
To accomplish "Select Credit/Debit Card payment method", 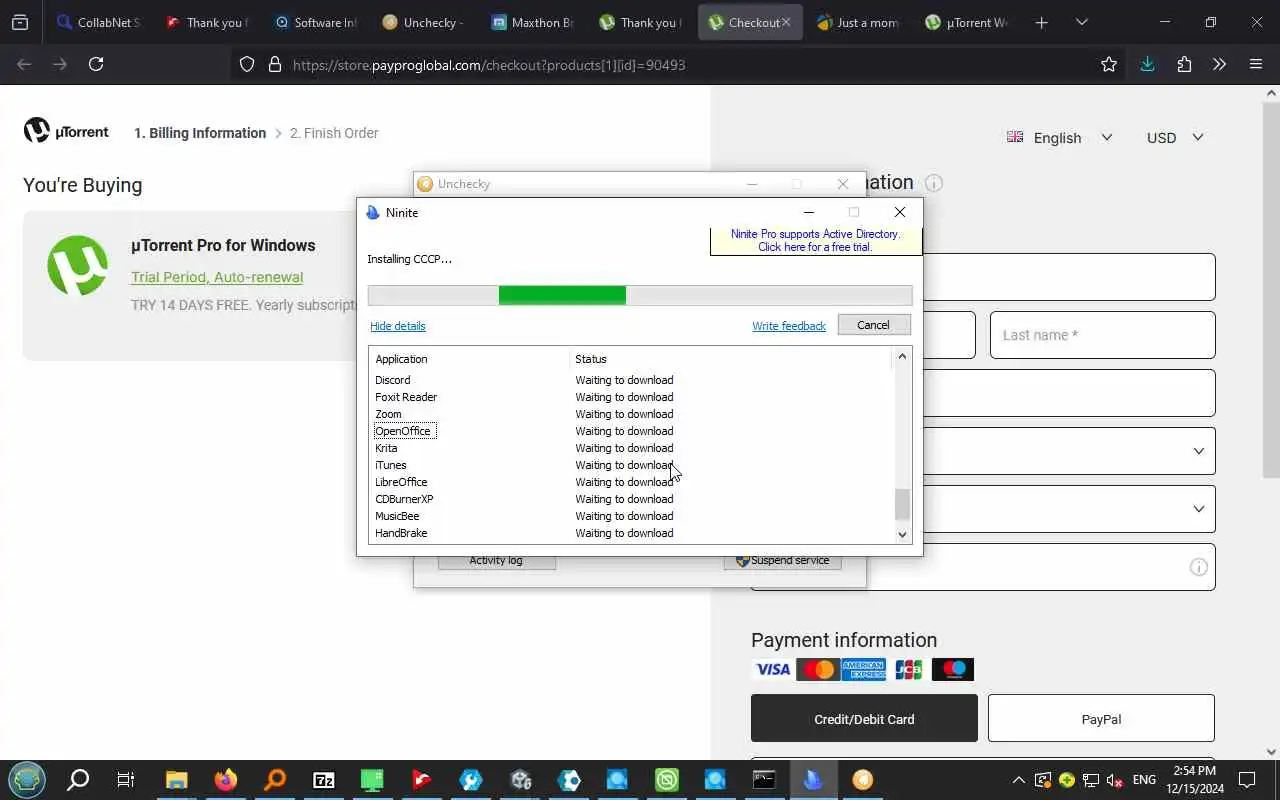I will coord(864,719).
